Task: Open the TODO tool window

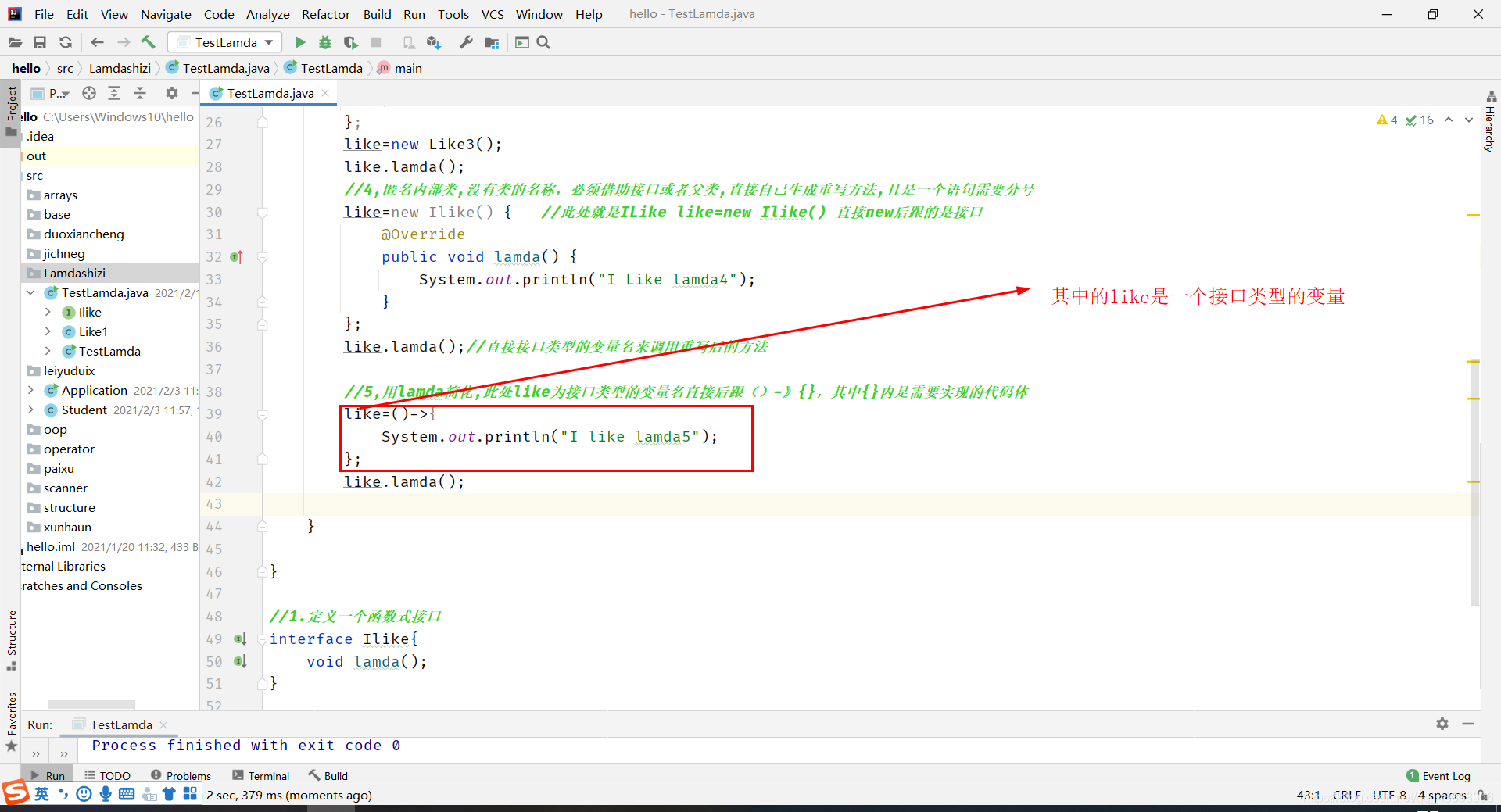Action: [x=107, y=775]
